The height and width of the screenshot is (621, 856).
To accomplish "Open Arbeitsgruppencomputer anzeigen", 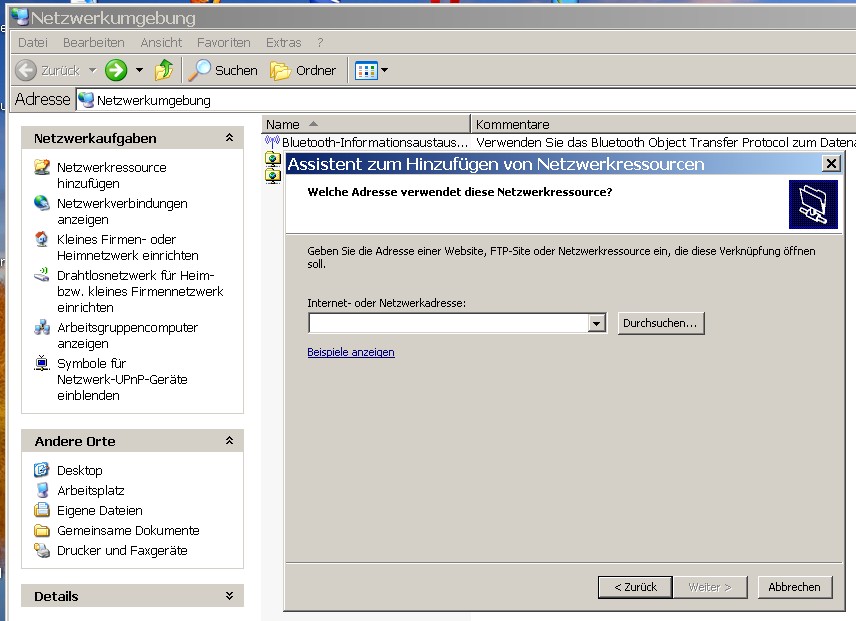I will [128, 335].
